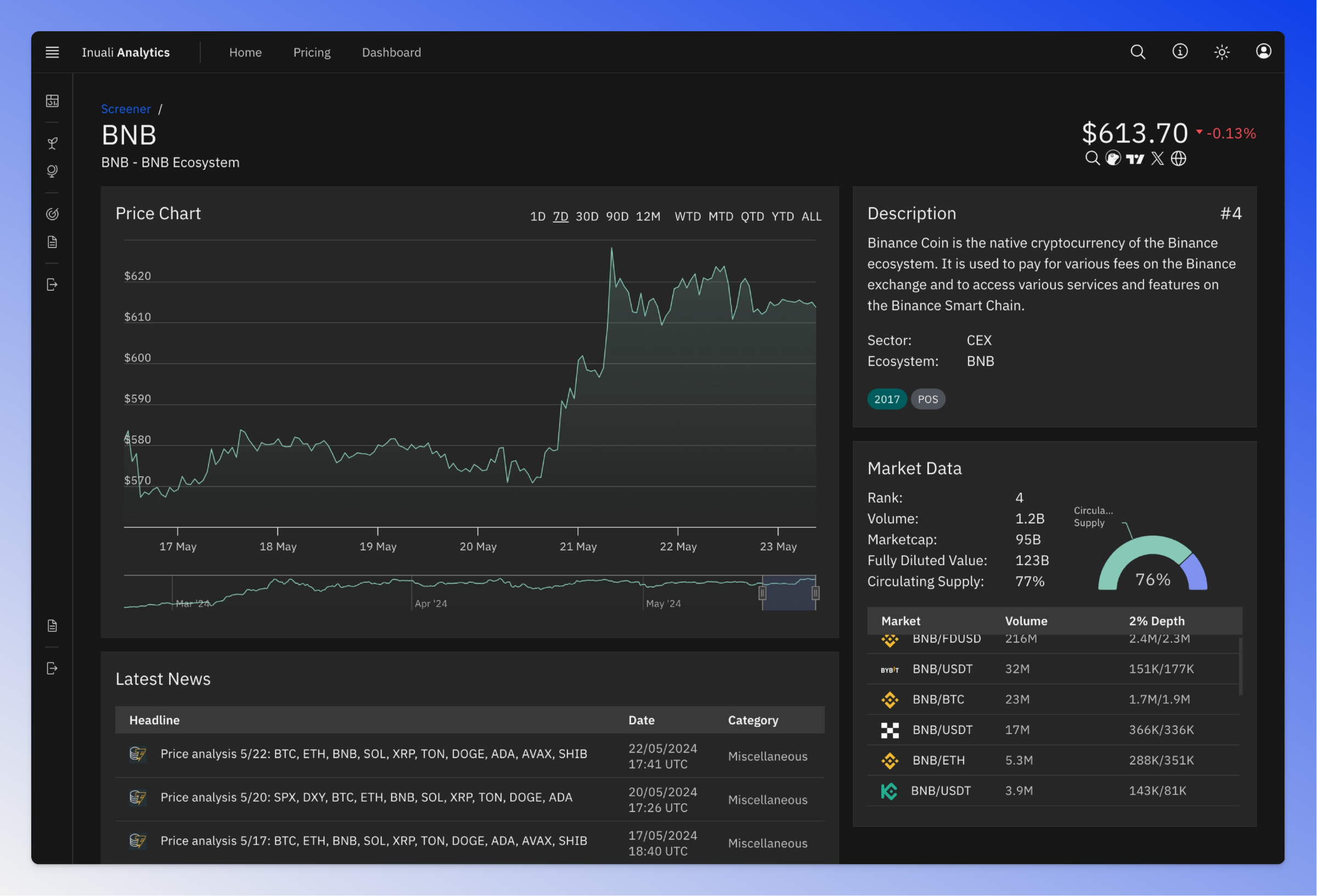
Task: Open the radar target sidebar icon
Action: coord(52,213)
